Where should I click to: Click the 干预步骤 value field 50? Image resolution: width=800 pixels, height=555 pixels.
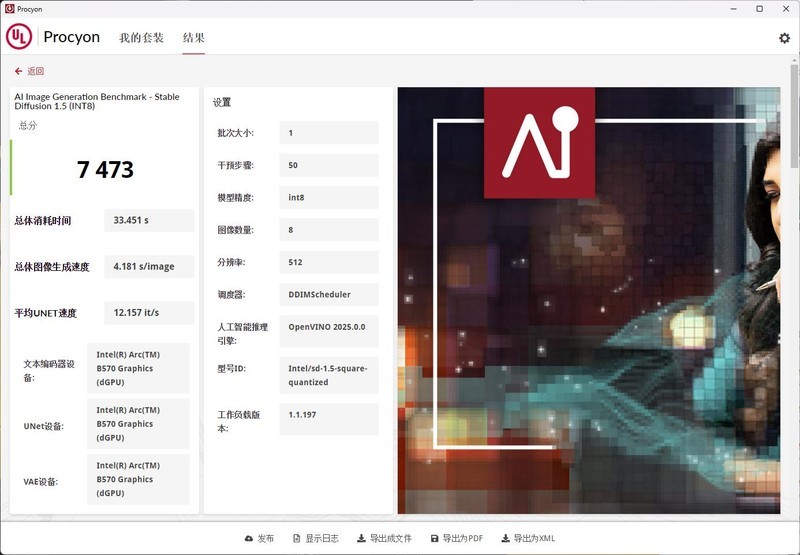coord(329,165)
